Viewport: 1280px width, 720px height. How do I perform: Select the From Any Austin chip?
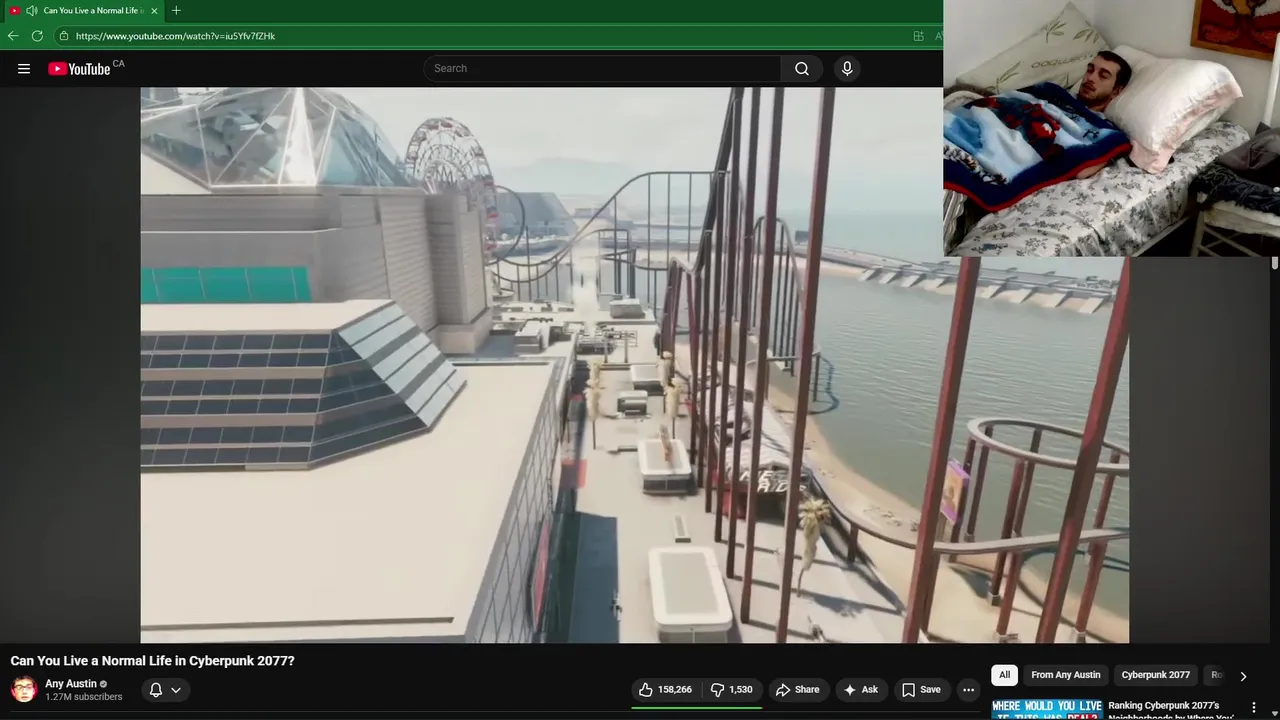(x=1066, y=675)
